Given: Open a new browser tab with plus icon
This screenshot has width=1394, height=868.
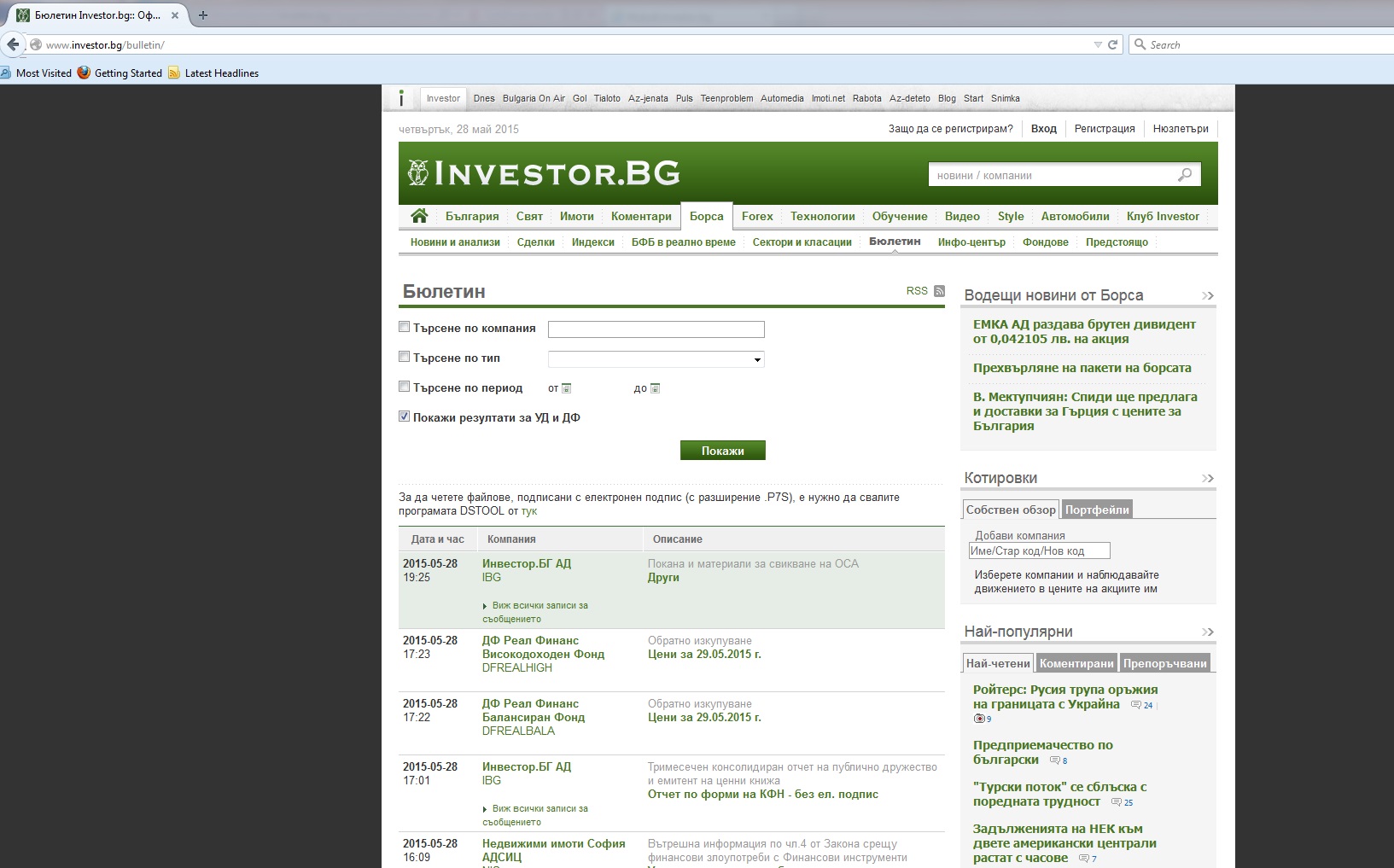Looking at the screenshot, I should [x=203, y=15].
